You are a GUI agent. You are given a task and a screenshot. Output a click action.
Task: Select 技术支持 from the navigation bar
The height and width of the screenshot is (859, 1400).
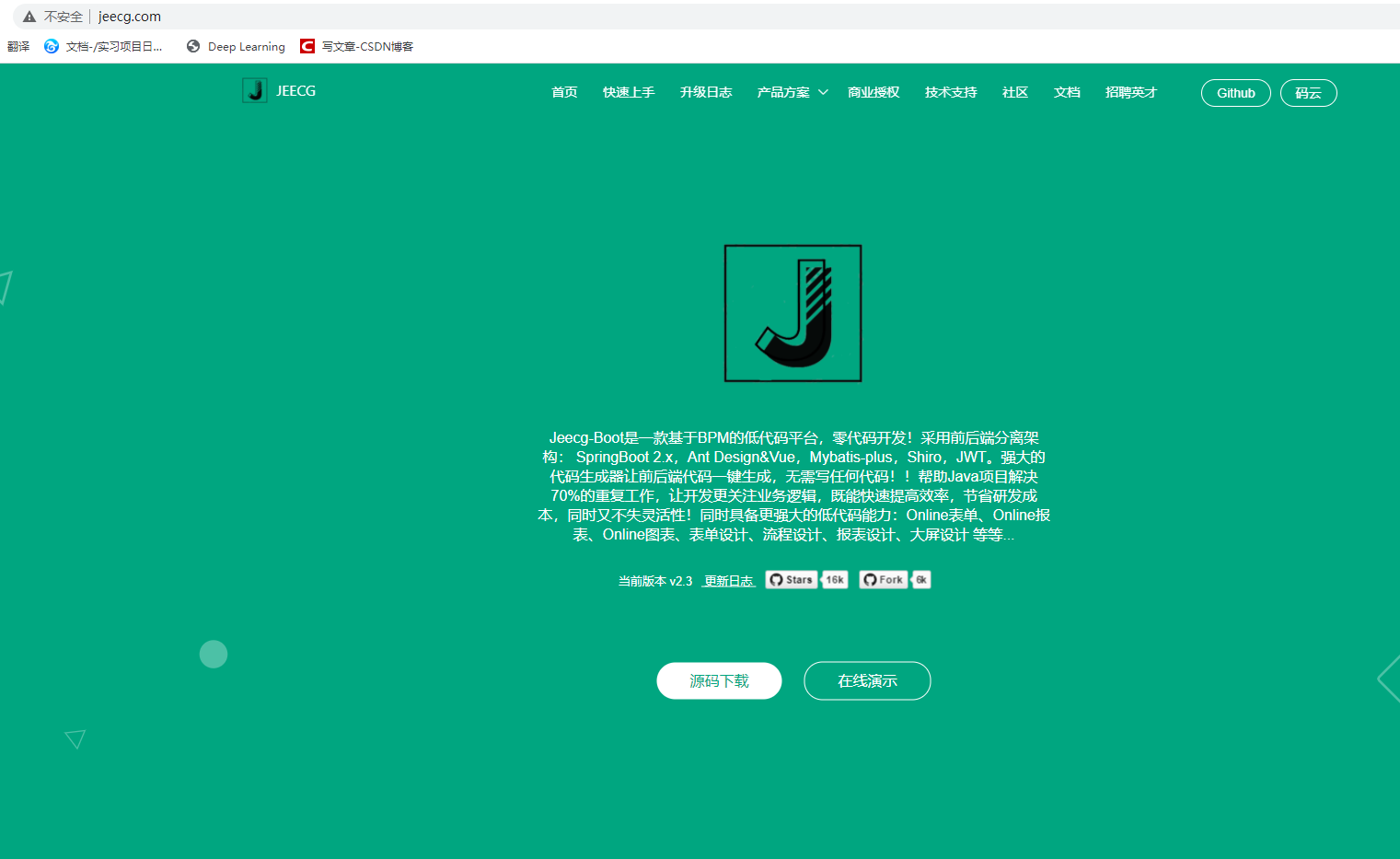click(950, 92)
